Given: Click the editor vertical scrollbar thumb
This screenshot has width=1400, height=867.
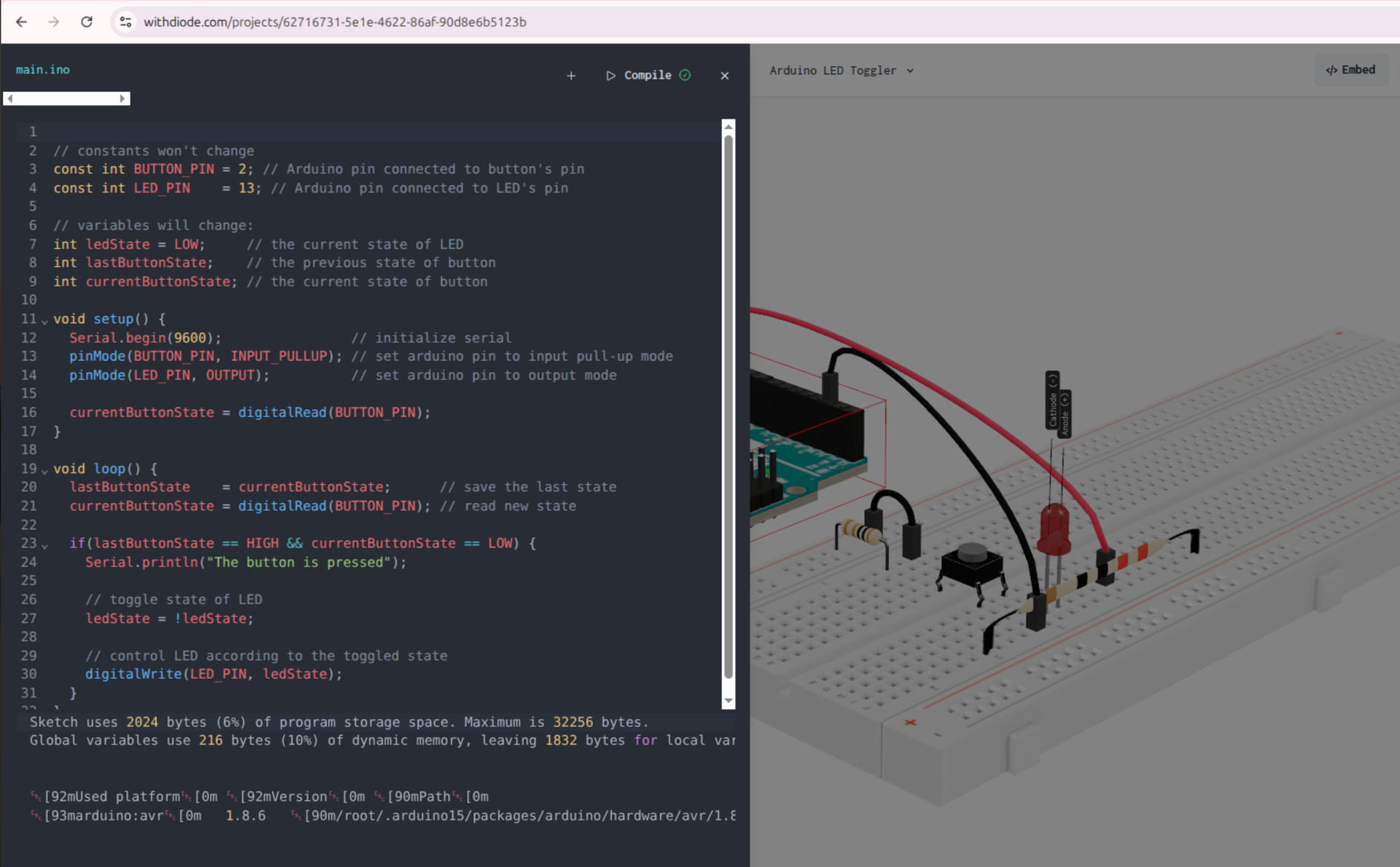Looking at the screenshot, I should pyautogui.click(x=728, y=407).
